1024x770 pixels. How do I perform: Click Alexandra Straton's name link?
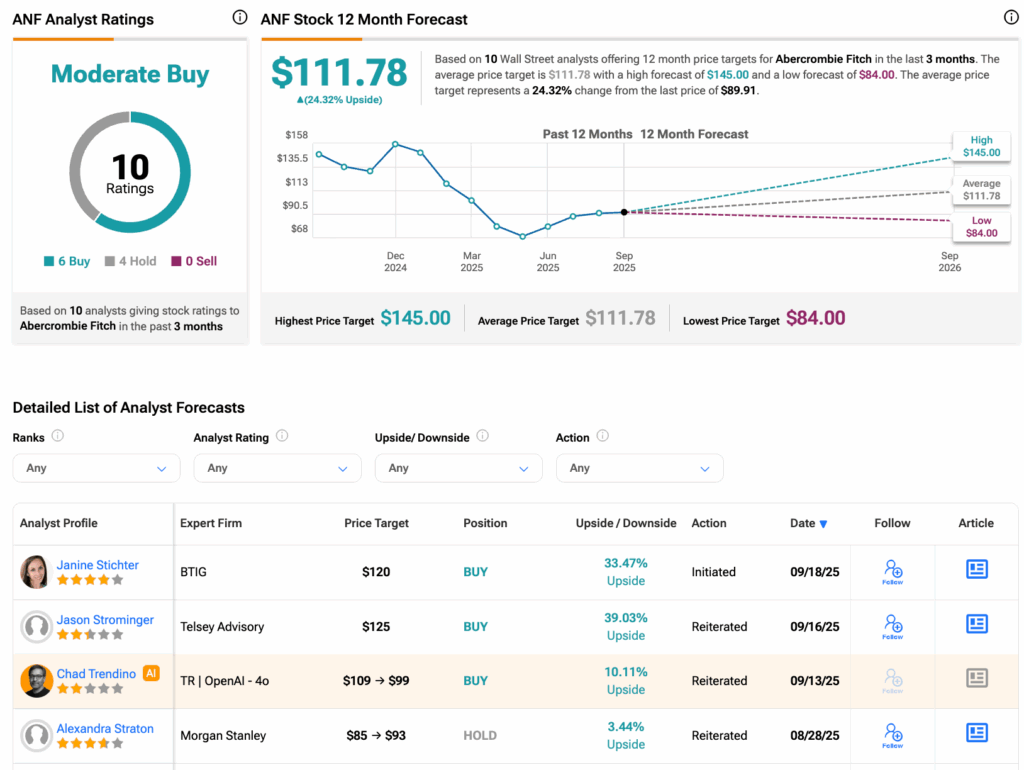click(x=105, y=729)
